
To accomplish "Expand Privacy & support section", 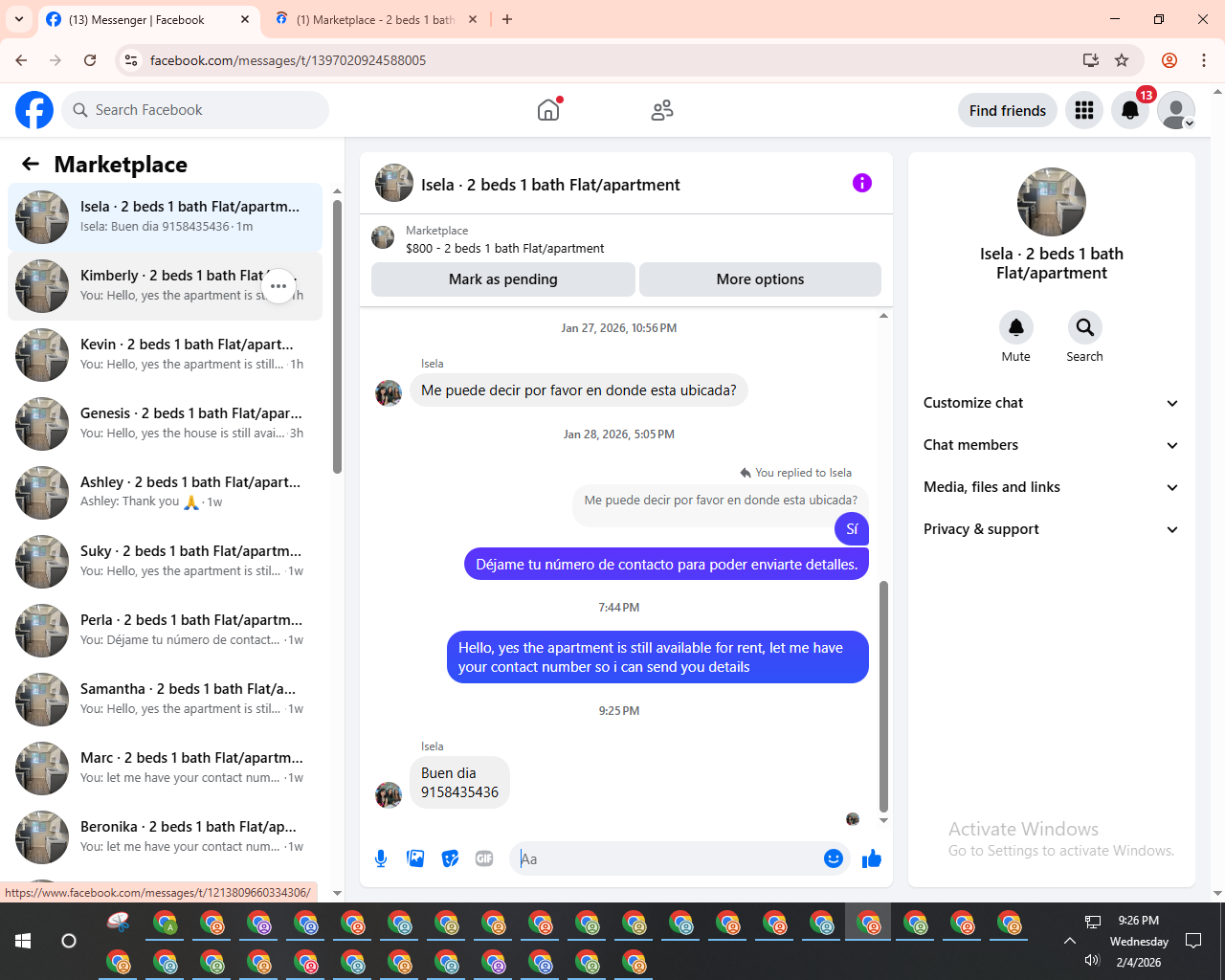I will click(1051, 529).
